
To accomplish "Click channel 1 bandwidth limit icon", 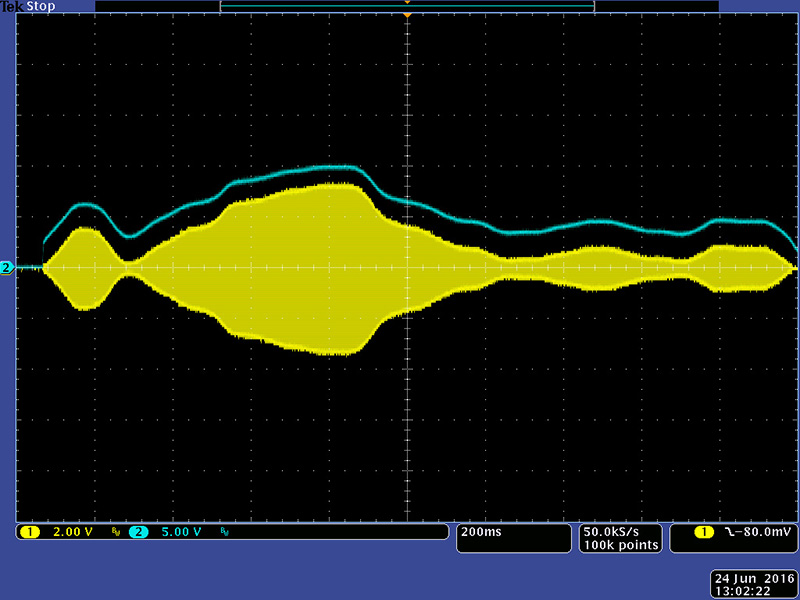I will pos(115,533).
